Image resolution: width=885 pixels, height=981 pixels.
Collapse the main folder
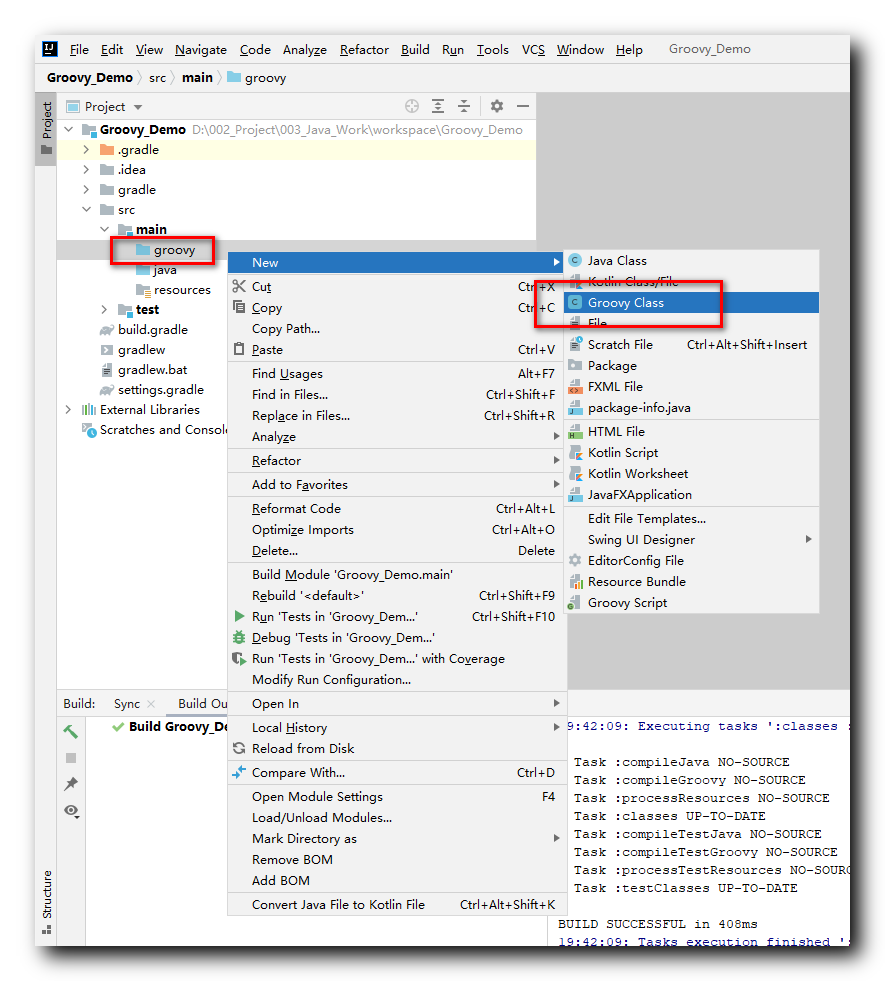pos(104,230)
